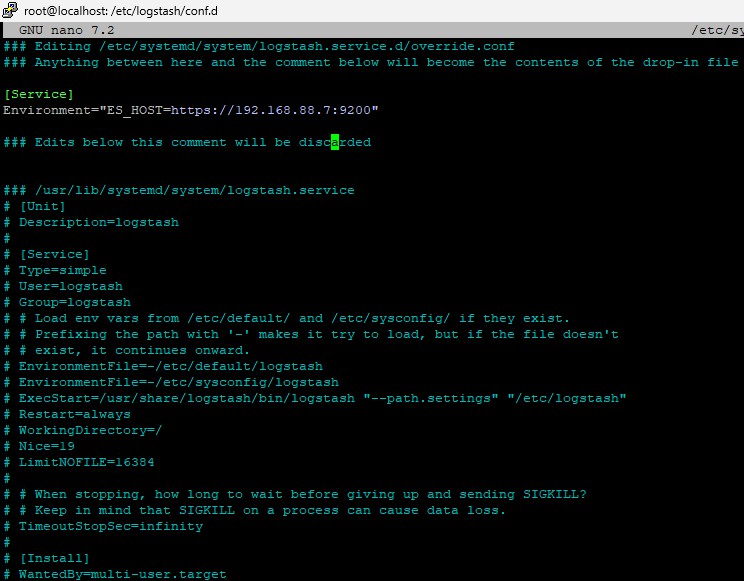Screen dimensions: 744x581
Task: Click the '# ExecStart=/usr/share/logstash/bin/logstash' line
Action: 315,399
